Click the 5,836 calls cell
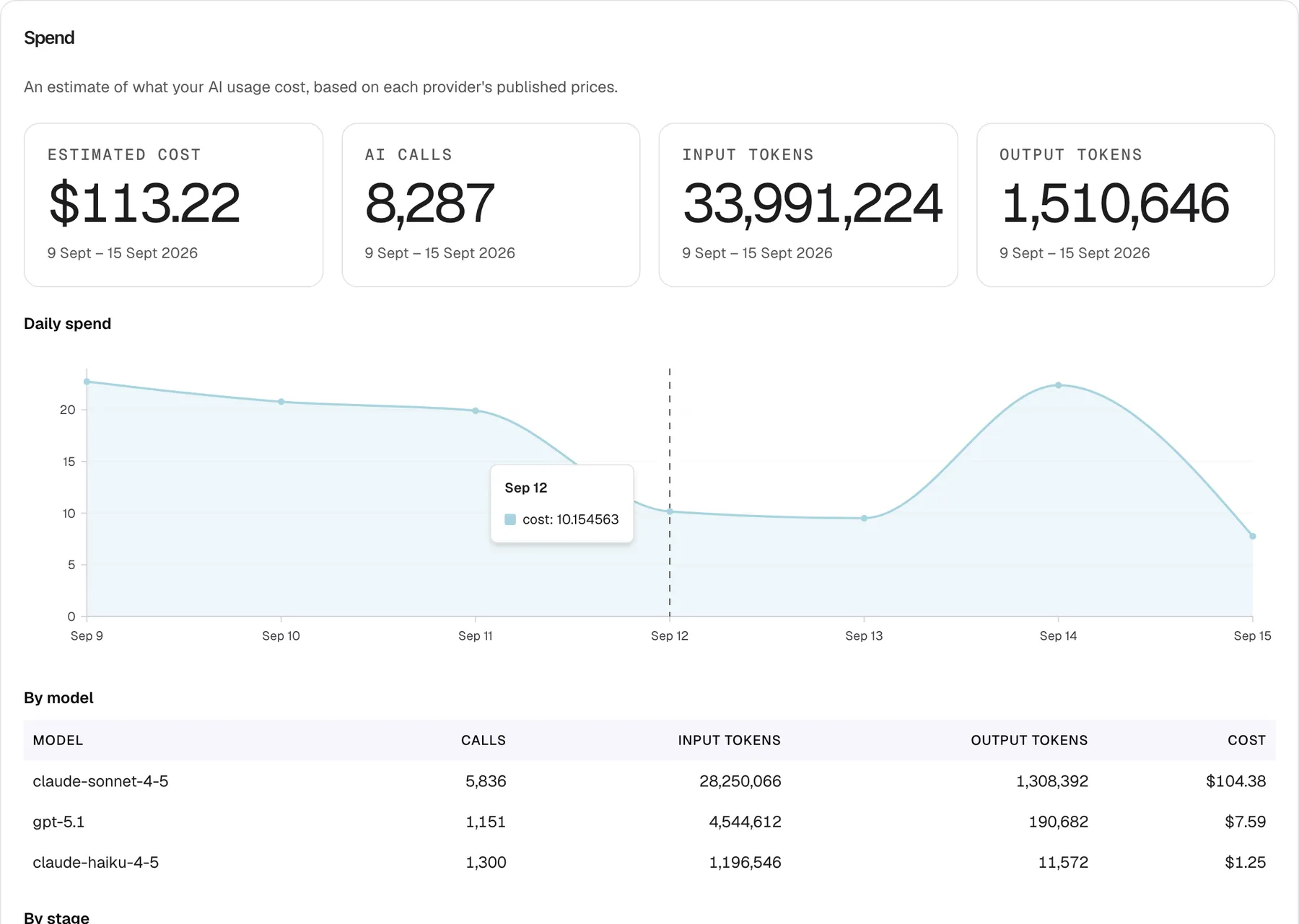1299x924 pixels. [x=486, y=781]
